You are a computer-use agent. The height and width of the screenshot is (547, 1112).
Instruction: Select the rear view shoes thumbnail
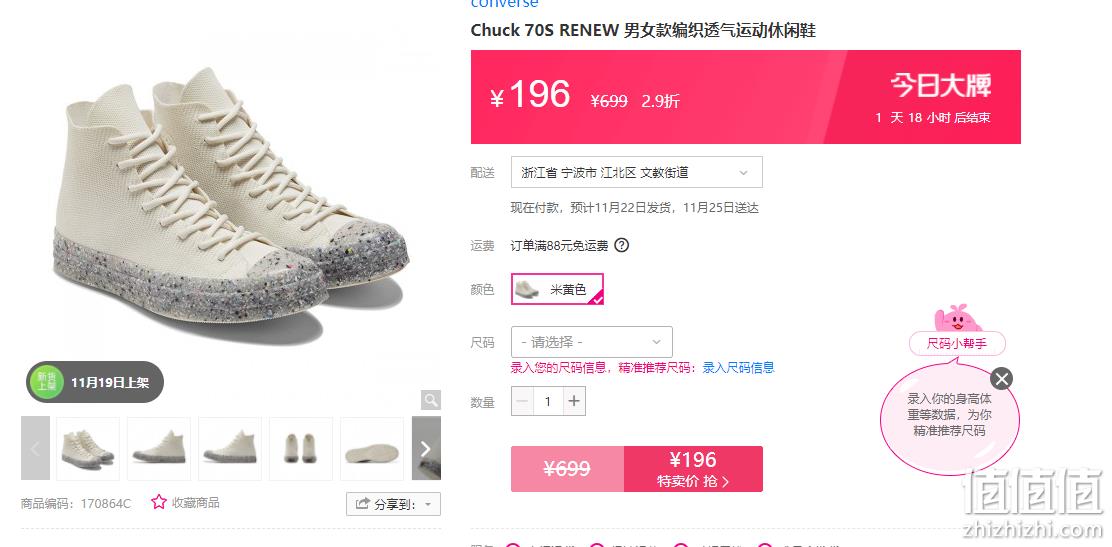pos(301,448)
